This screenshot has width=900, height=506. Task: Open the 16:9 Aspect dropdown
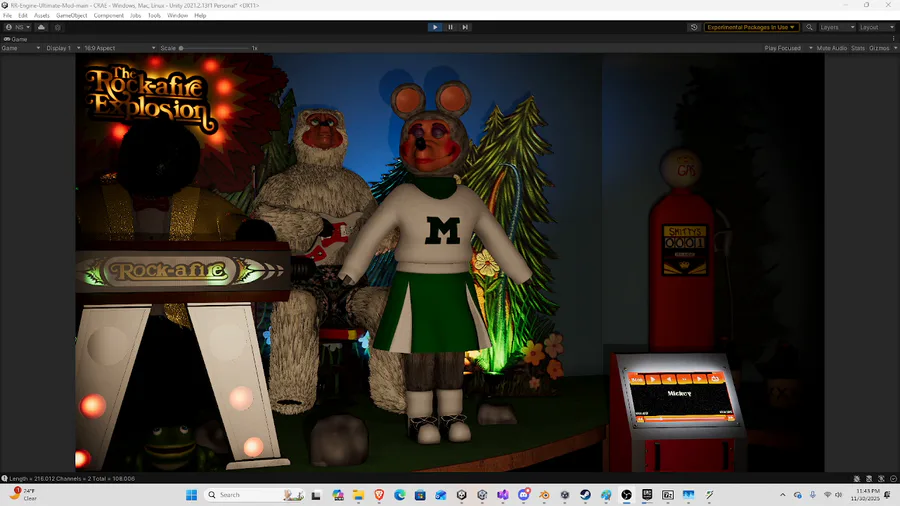[119, 48]
